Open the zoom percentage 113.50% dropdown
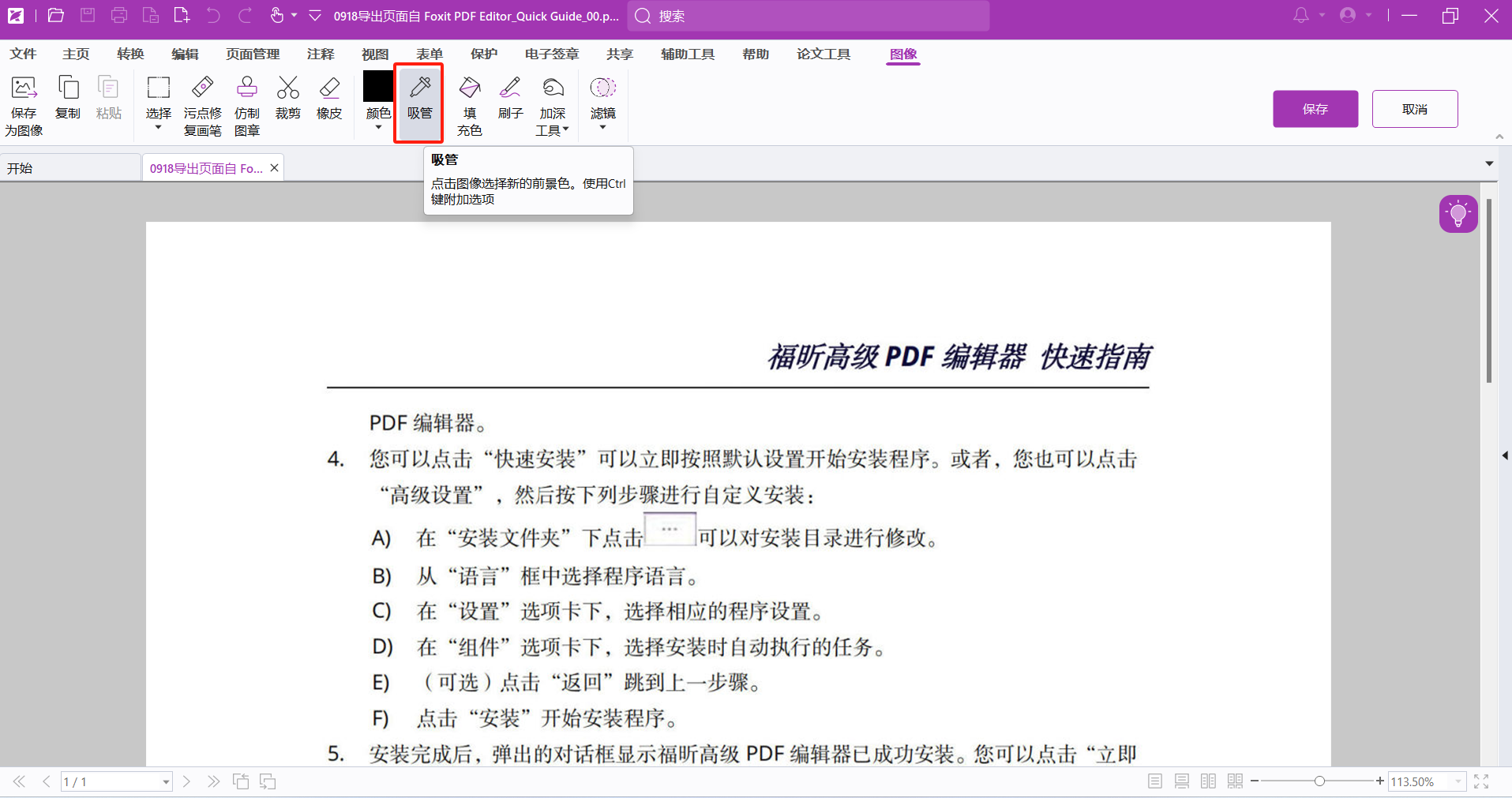1512x798 pixels. [1458, 781]
